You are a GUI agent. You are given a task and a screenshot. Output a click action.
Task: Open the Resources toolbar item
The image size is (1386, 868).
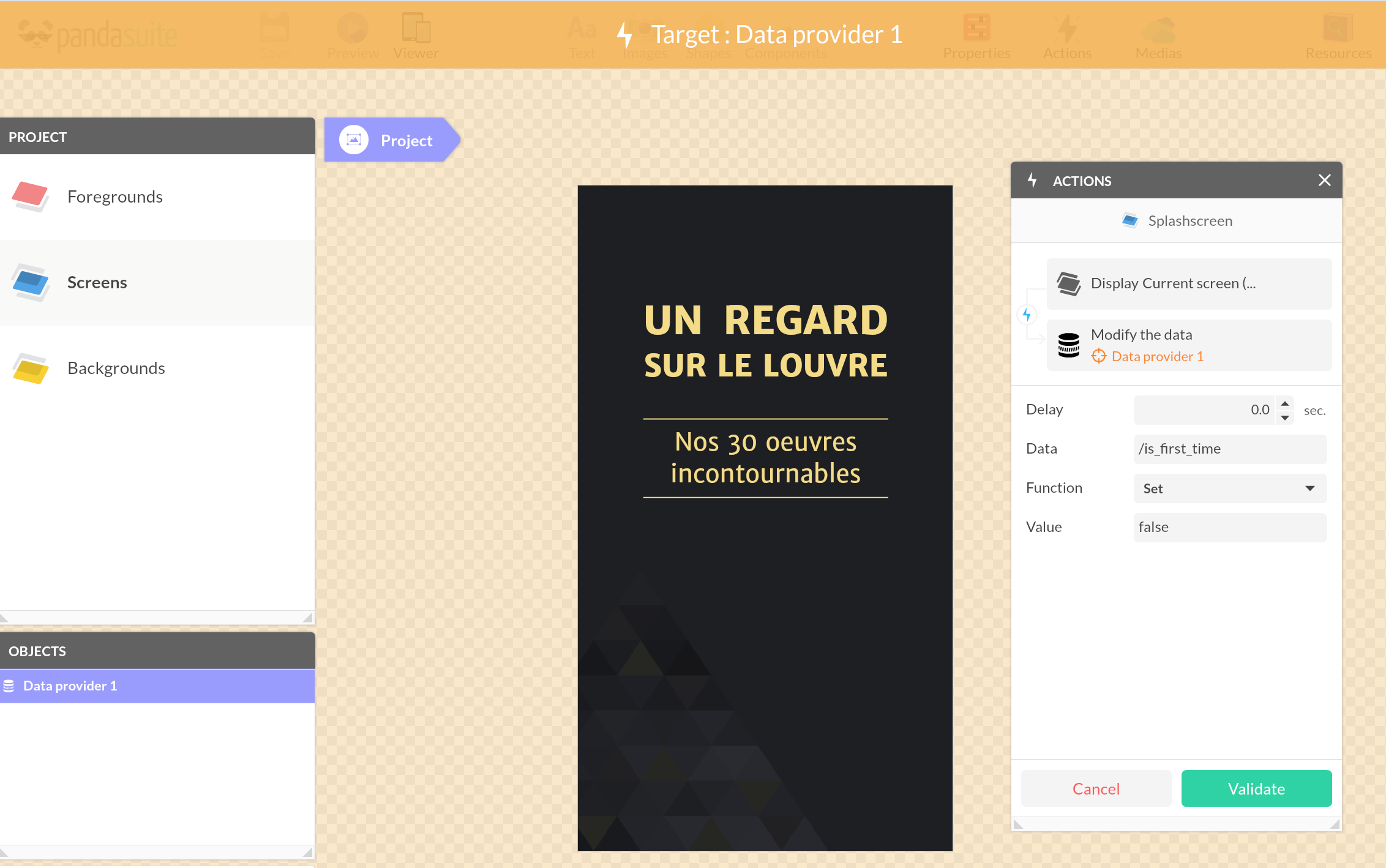1338,36
